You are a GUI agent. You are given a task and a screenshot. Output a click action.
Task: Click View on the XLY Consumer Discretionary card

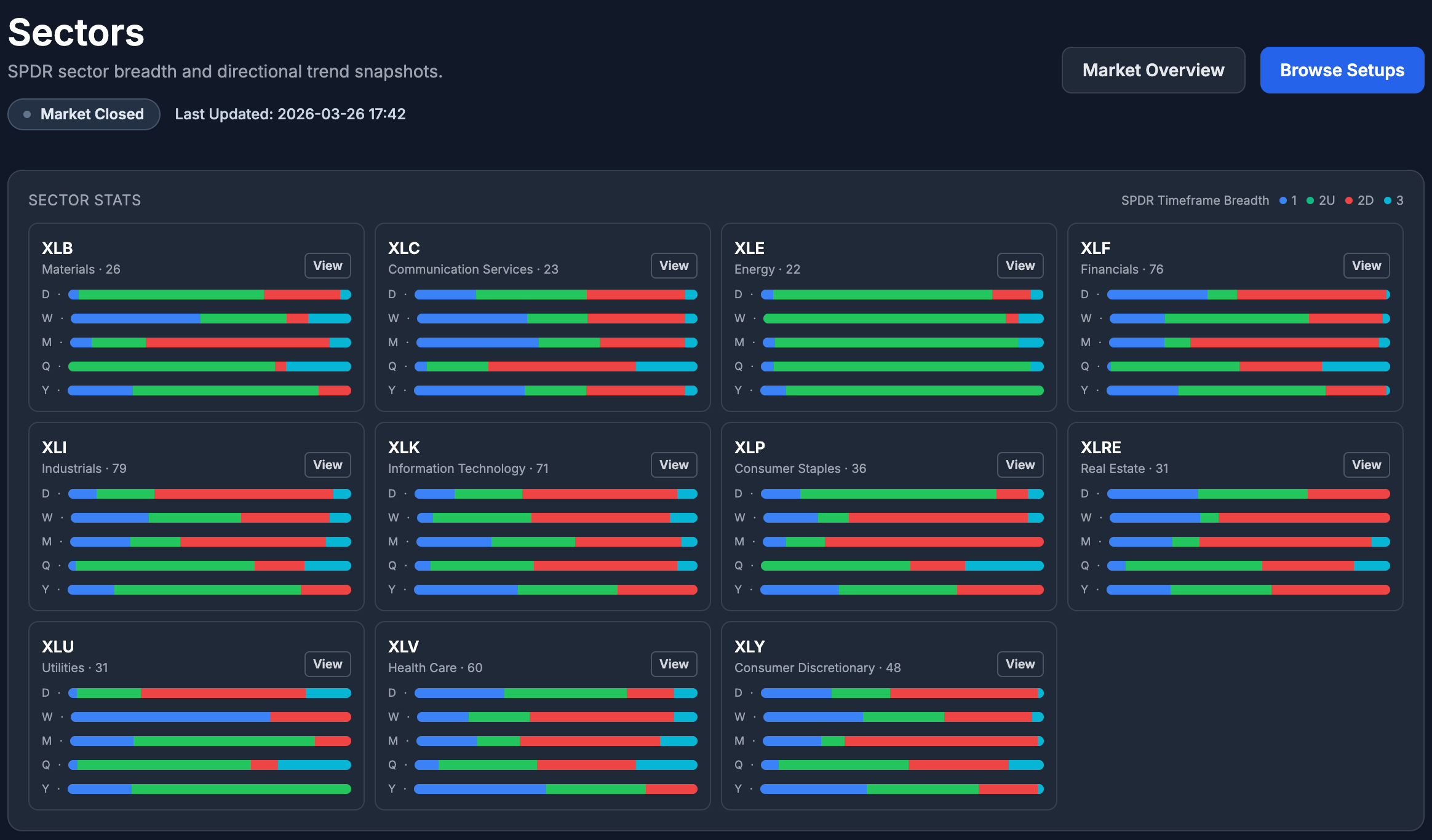[x=1020, y=664]
